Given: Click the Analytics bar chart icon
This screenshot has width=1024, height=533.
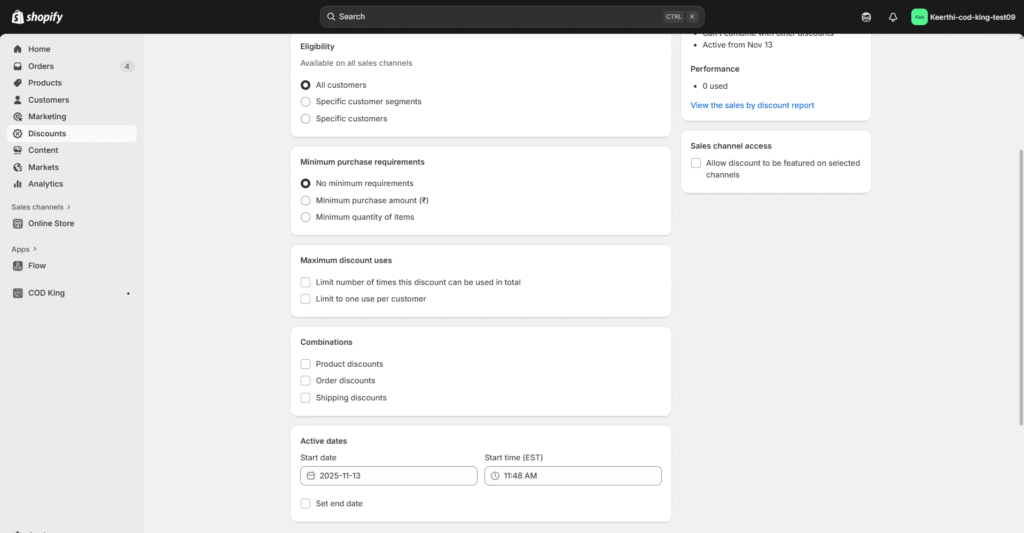Looking at the screenshot, I should click(x=18, y=184).
